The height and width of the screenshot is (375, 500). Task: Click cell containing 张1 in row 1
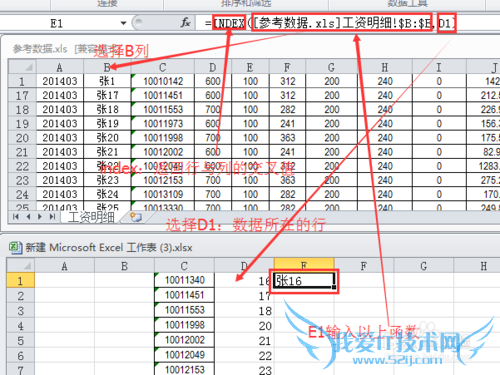[x=107, y=81]
